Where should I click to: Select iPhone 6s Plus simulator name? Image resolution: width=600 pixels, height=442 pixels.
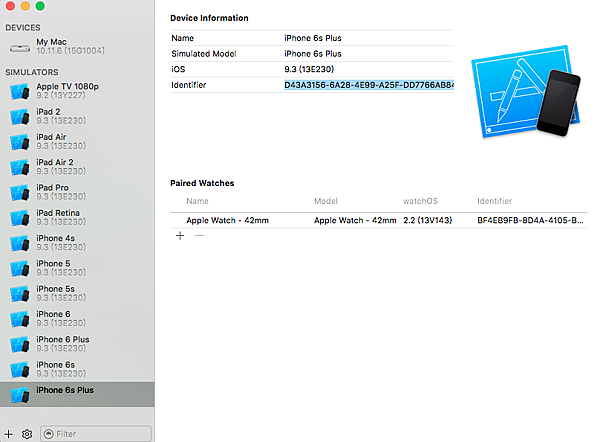(x=65, y=390)
